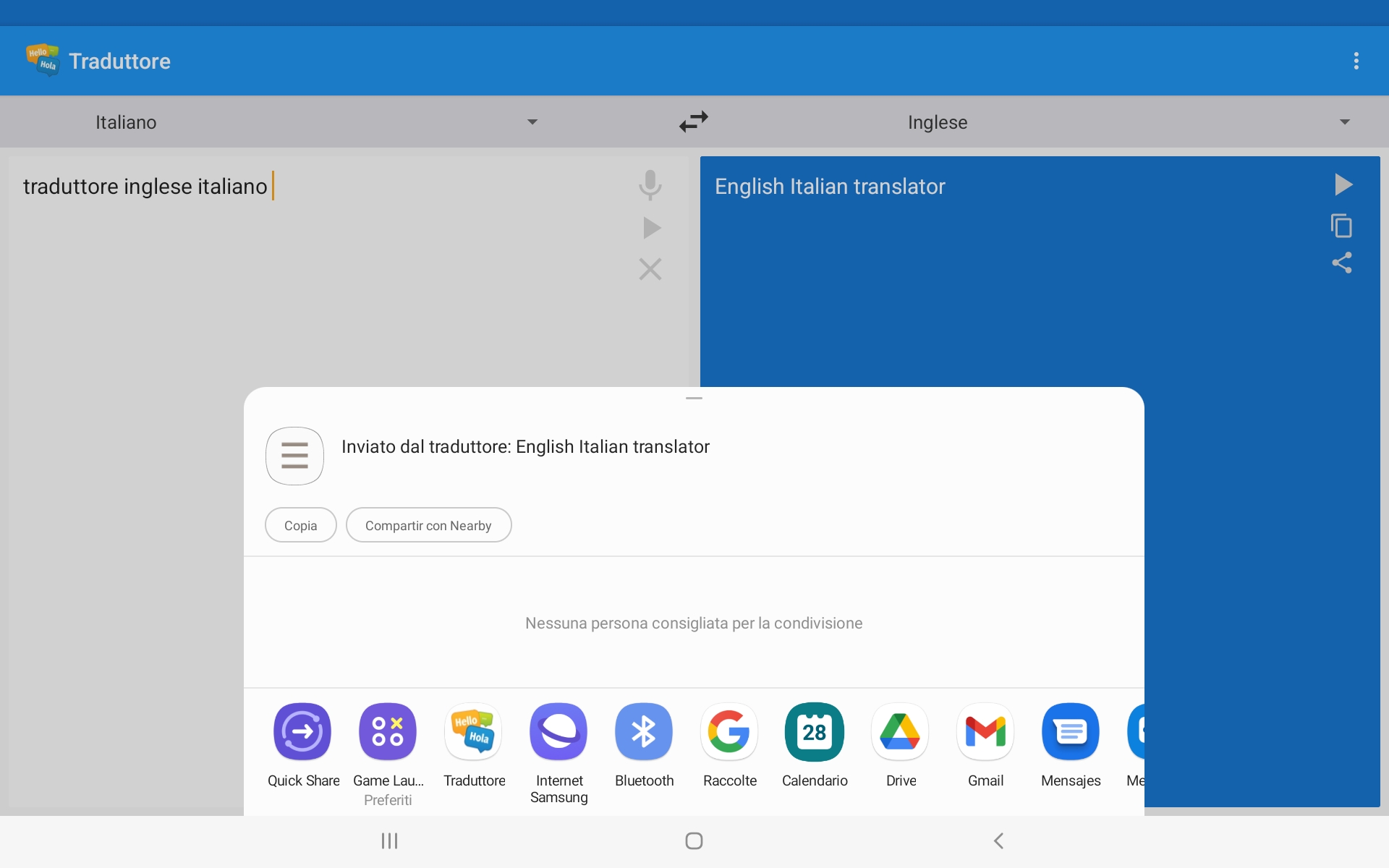Clear the source text with the X icon

(650, 269)
